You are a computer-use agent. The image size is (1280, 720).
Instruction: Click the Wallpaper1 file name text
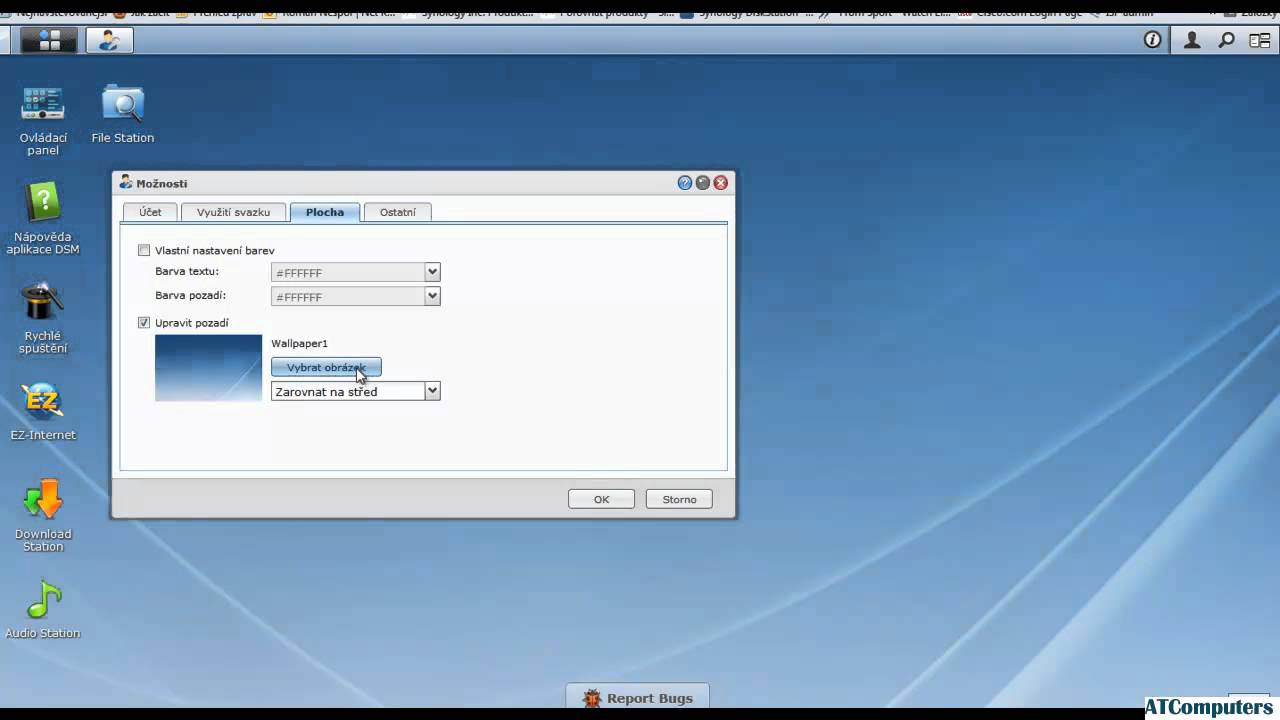[x=299, y=344]
